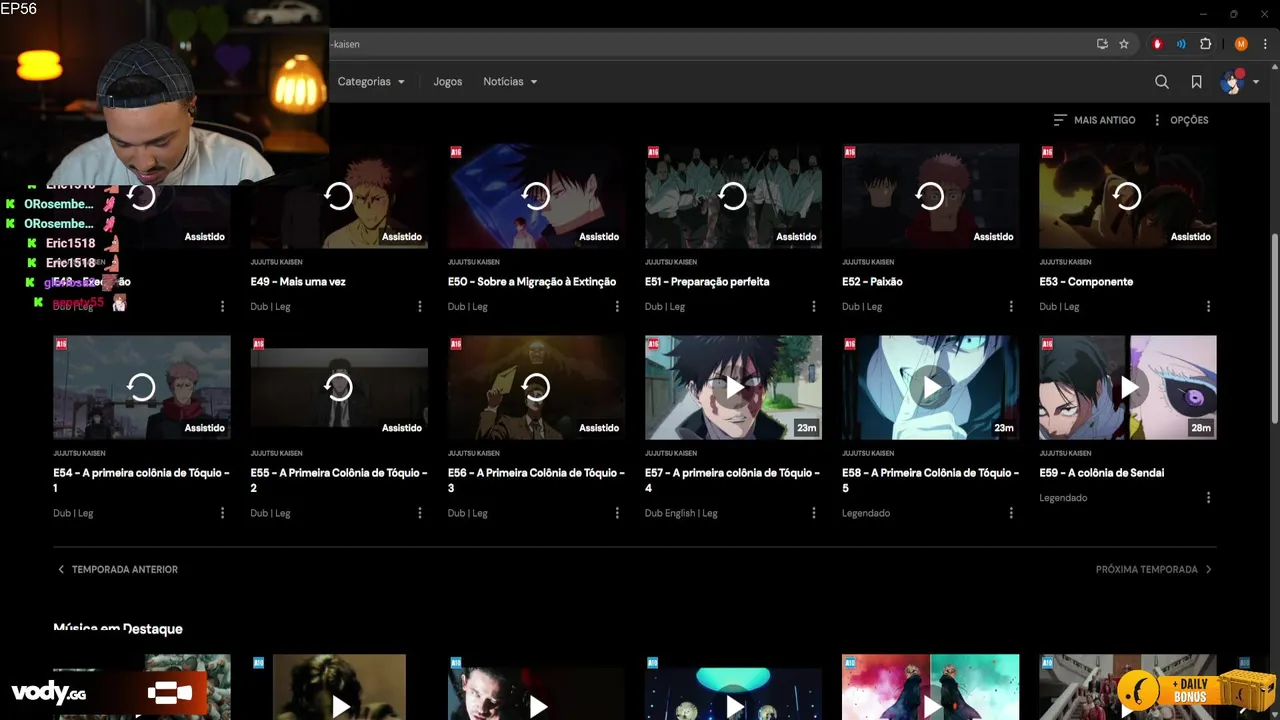Click the Legendado label under E58
The image size is (1280, 720).
(866, 513)
